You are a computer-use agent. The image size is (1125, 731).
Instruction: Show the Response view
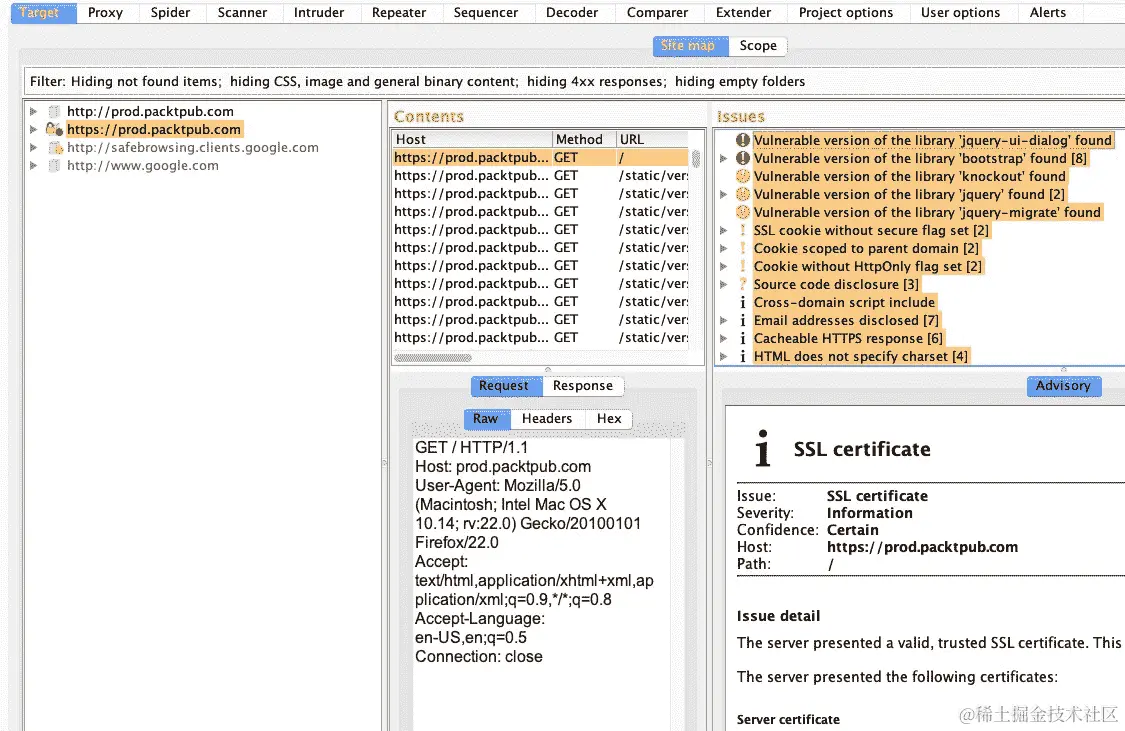[x=583, y=385]
